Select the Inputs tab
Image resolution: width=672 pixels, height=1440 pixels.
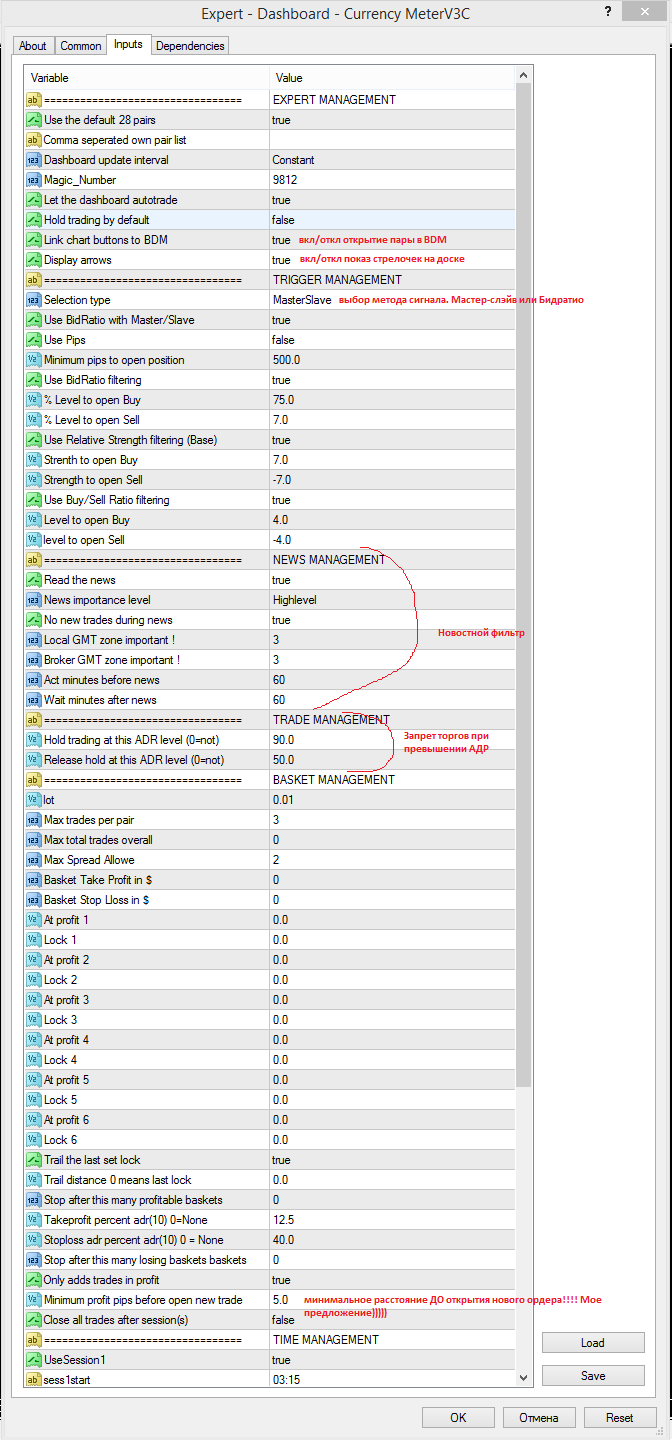point(128,45)
